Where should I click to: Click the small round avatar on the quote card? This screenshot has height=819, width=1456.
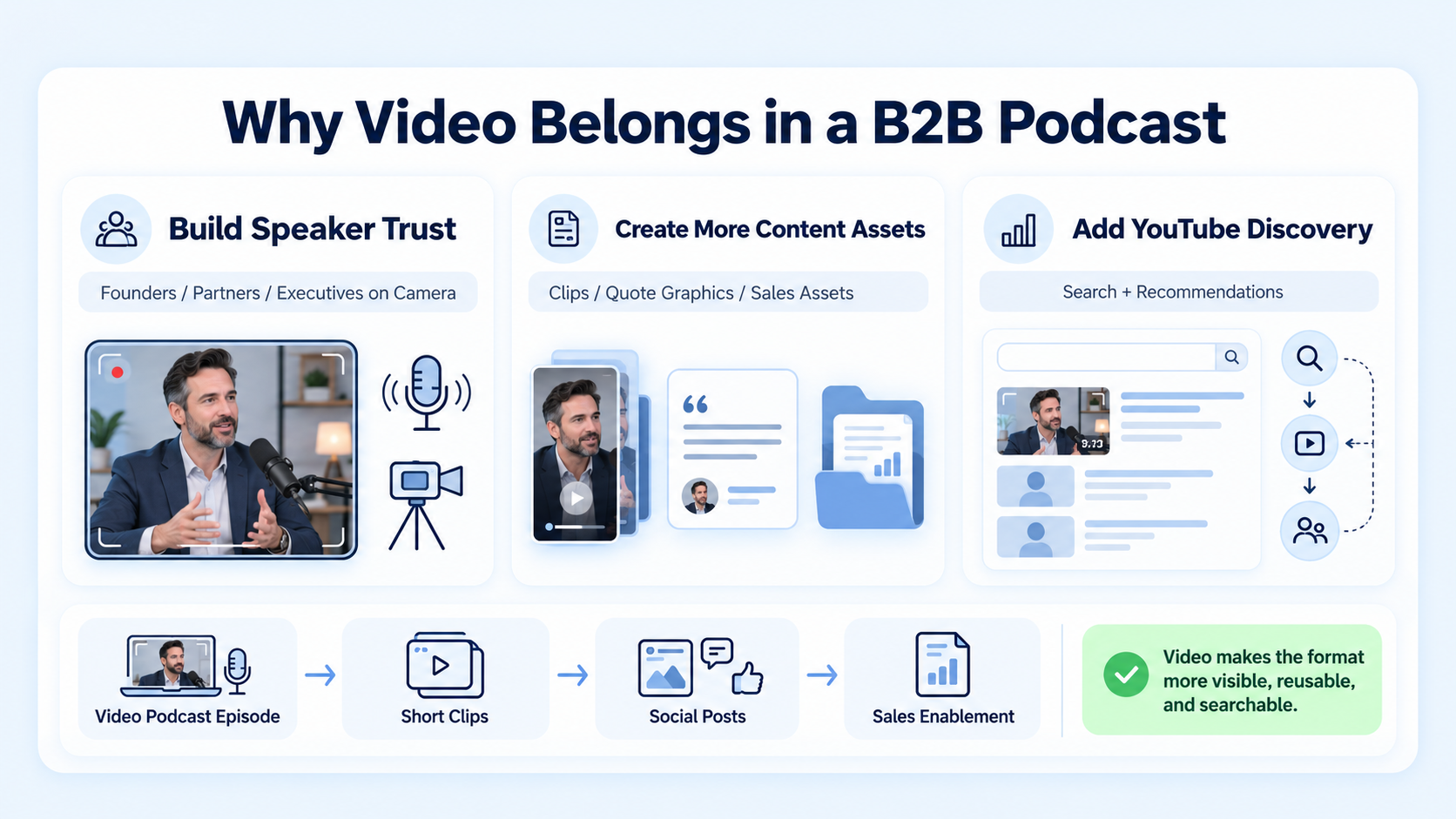click(699, 496)
